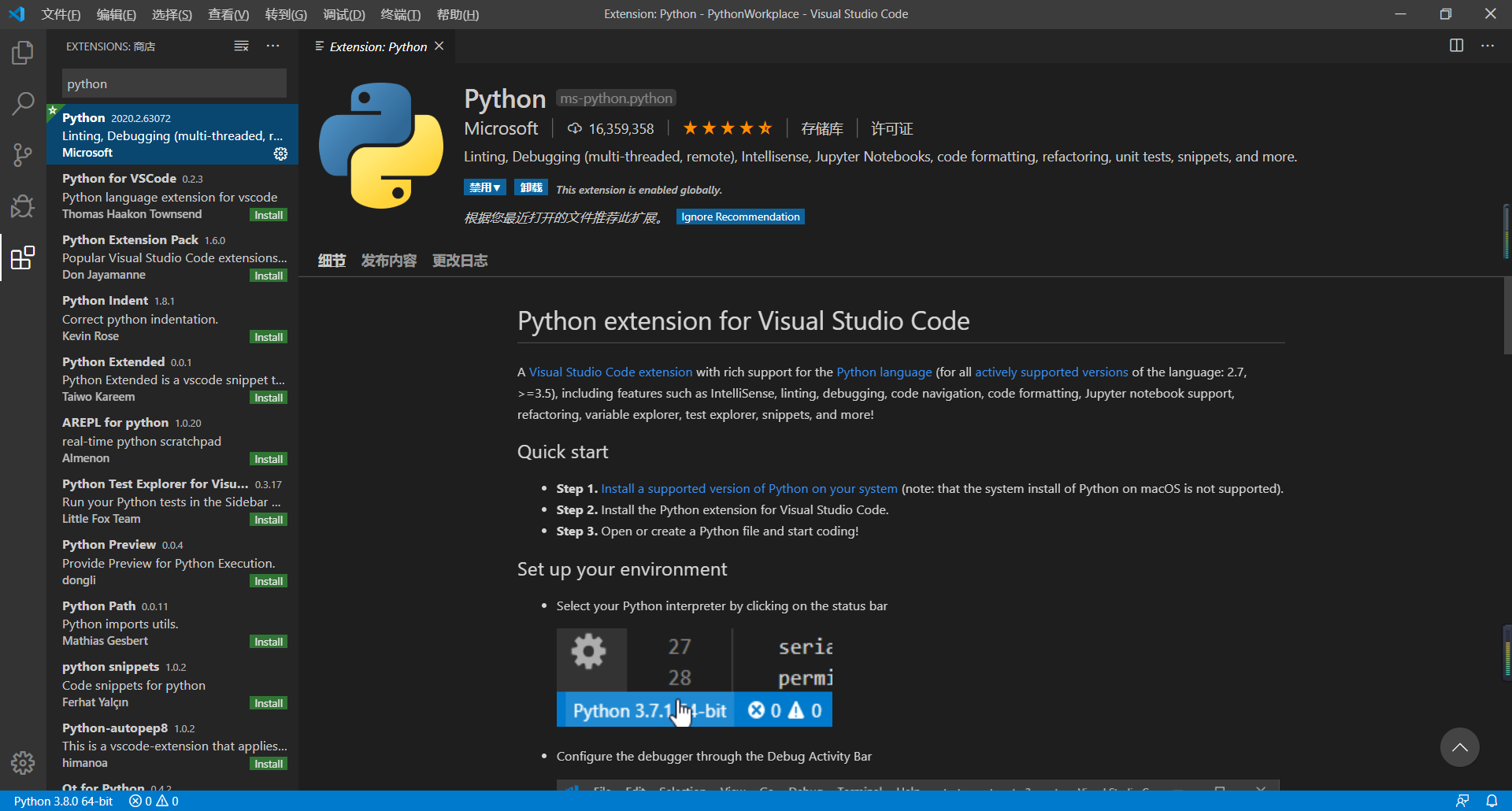This screenshot has width=1512, height=811.
Task: Open the Search view
Action: (x=22, y=103)
